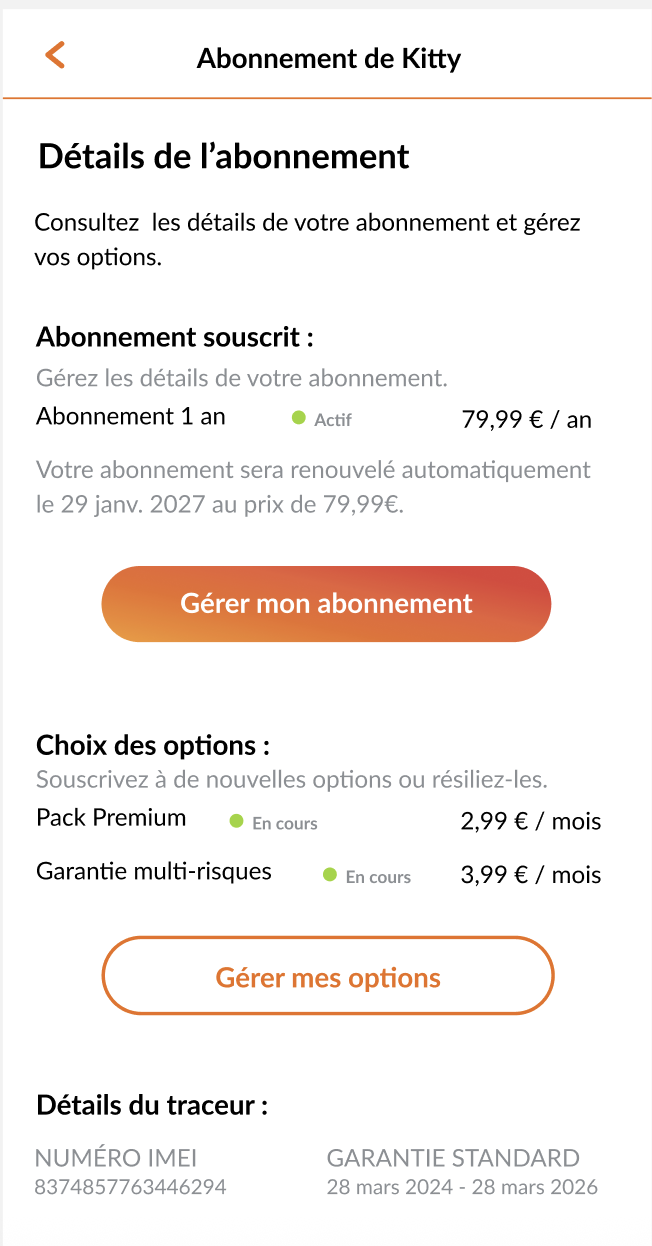Screen dimensions: 652x1246
Task: Select the Abonnement 1 an label
Action: point(131,417)
